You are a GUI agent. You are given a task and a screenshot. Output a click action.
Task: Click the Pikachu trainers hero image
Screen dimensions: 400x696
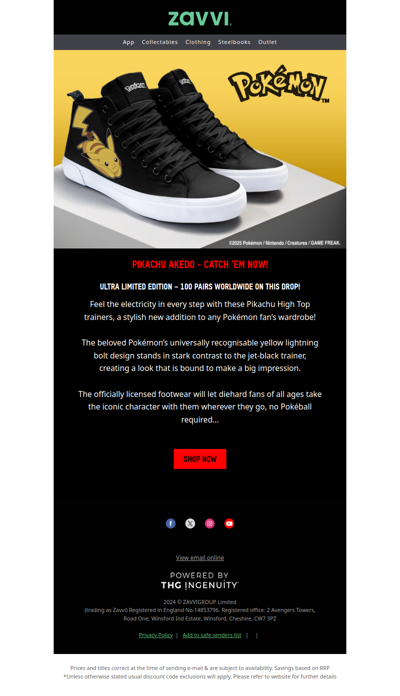tap(200, 149)
